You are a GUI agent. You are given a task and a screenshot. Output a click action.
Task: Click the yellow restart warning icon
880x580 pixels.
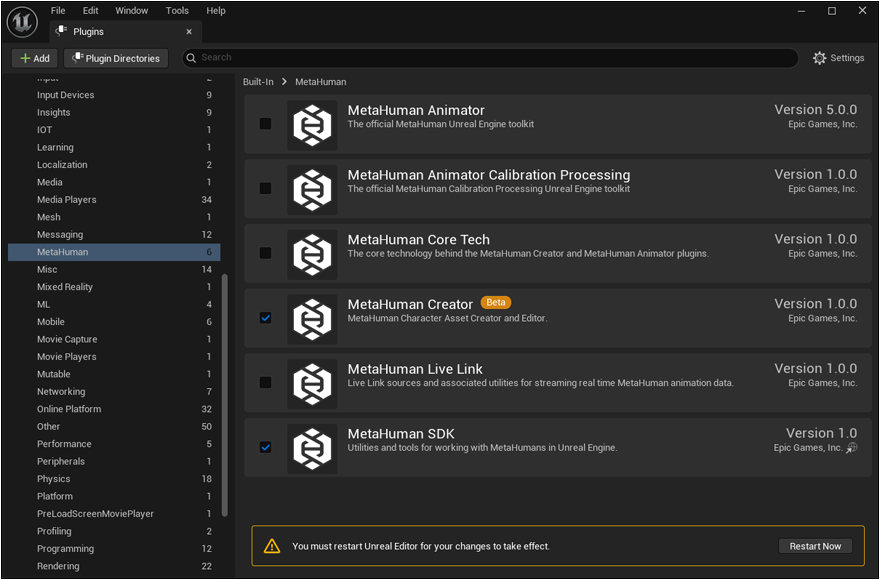272,546
